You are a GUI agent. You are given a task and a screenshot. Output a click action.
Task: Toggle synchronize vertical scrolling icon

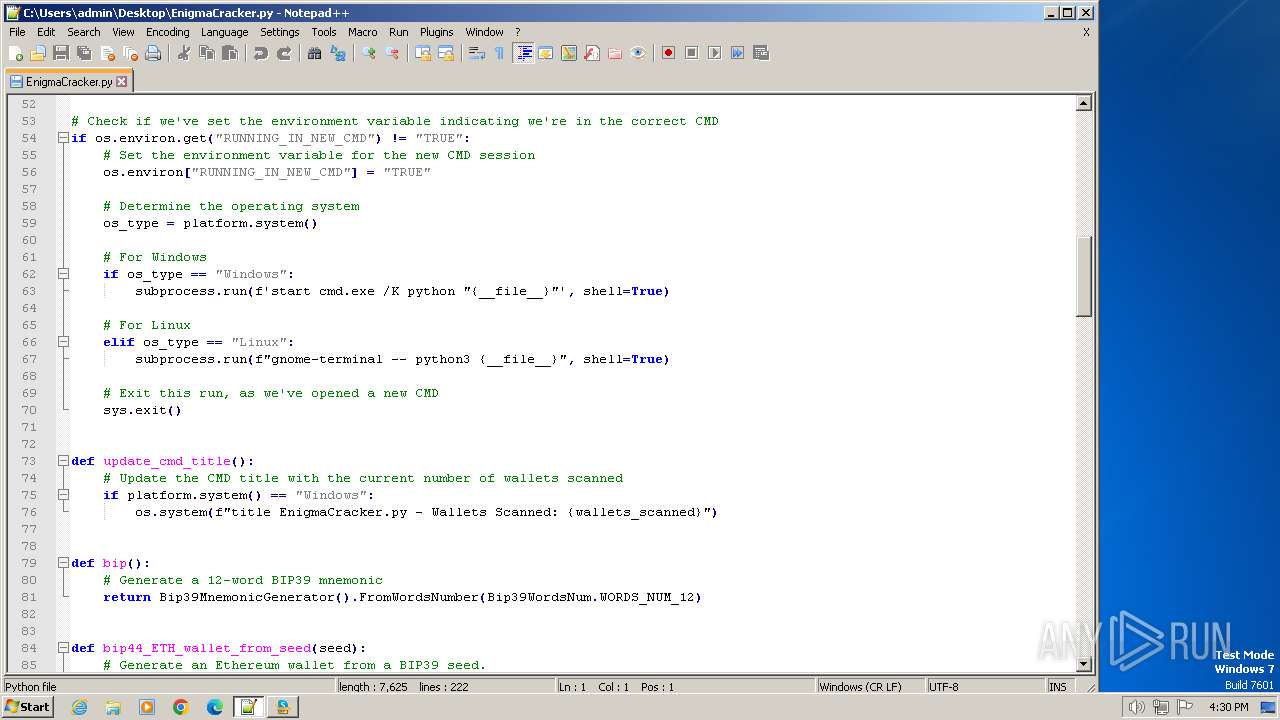click(423, 53)
